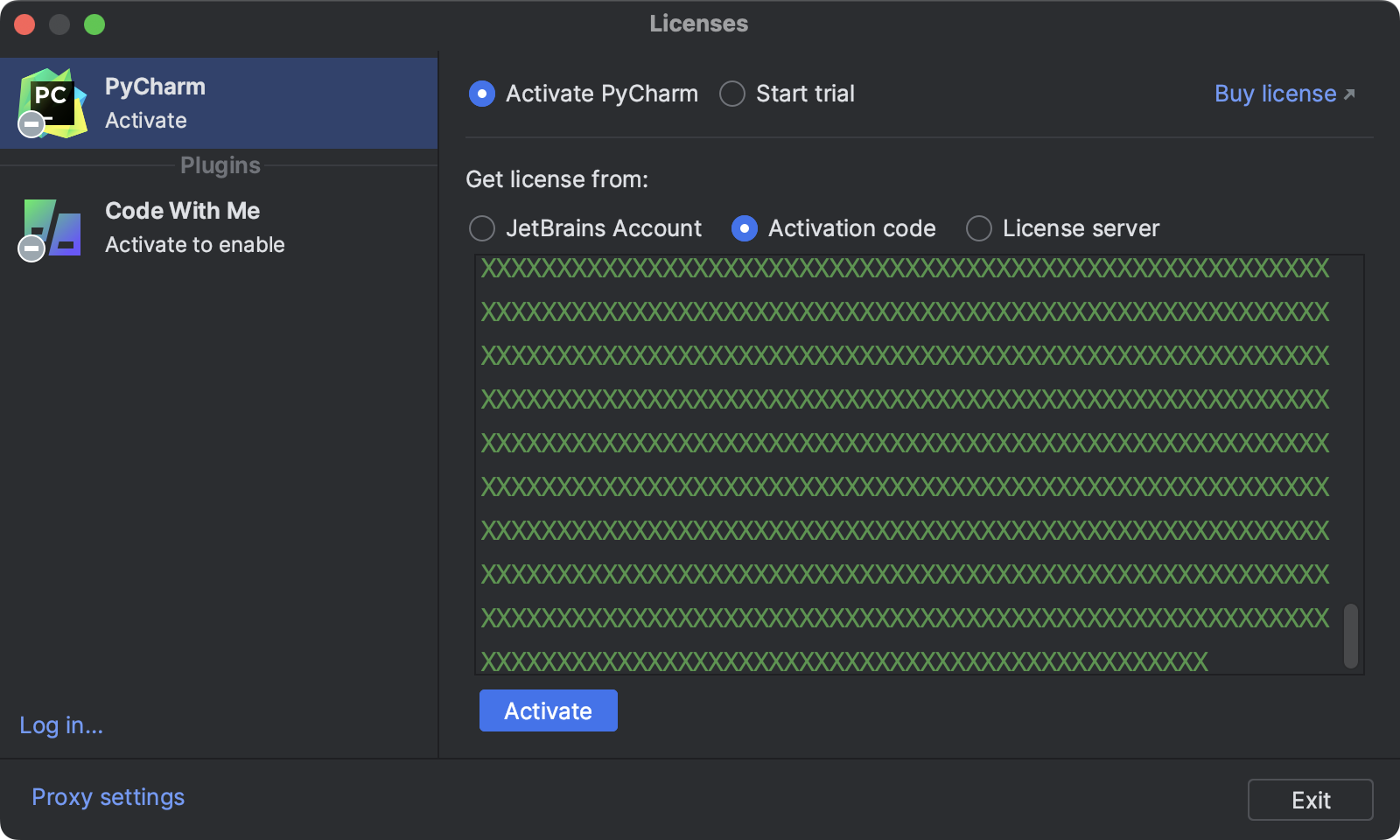Click the minus badge on Code With Me icon
The height and width of the screenshot is (840, 1400).
[x=31, y=249]
